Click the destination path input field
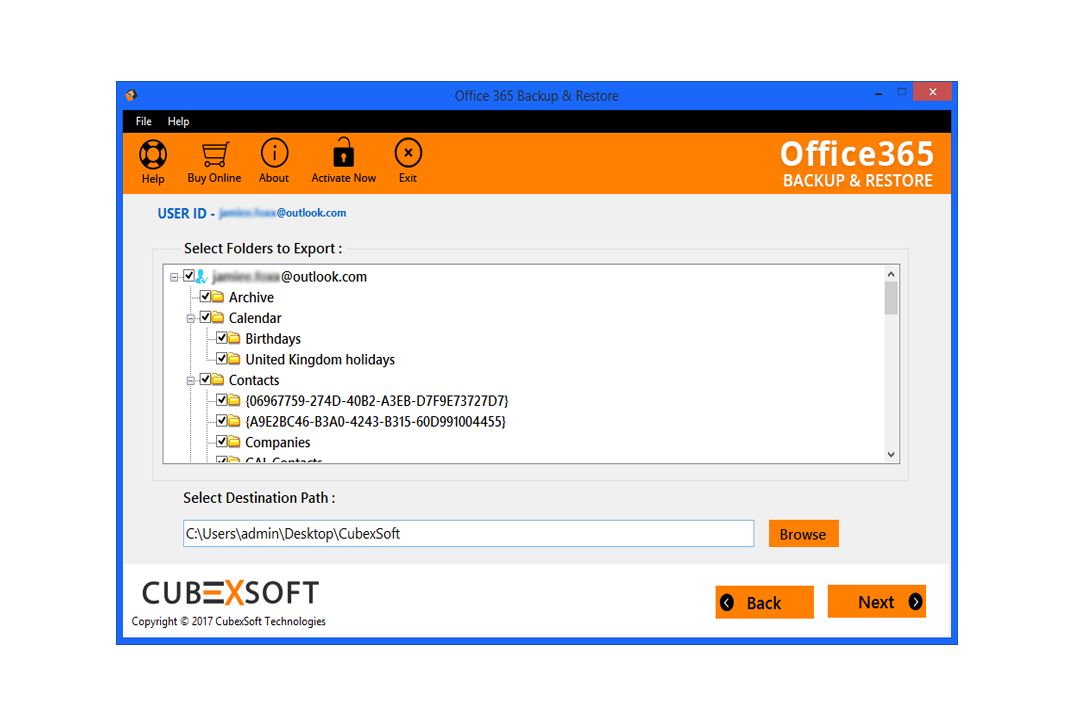Screen dimensions: 1074x710 [469, 533]
